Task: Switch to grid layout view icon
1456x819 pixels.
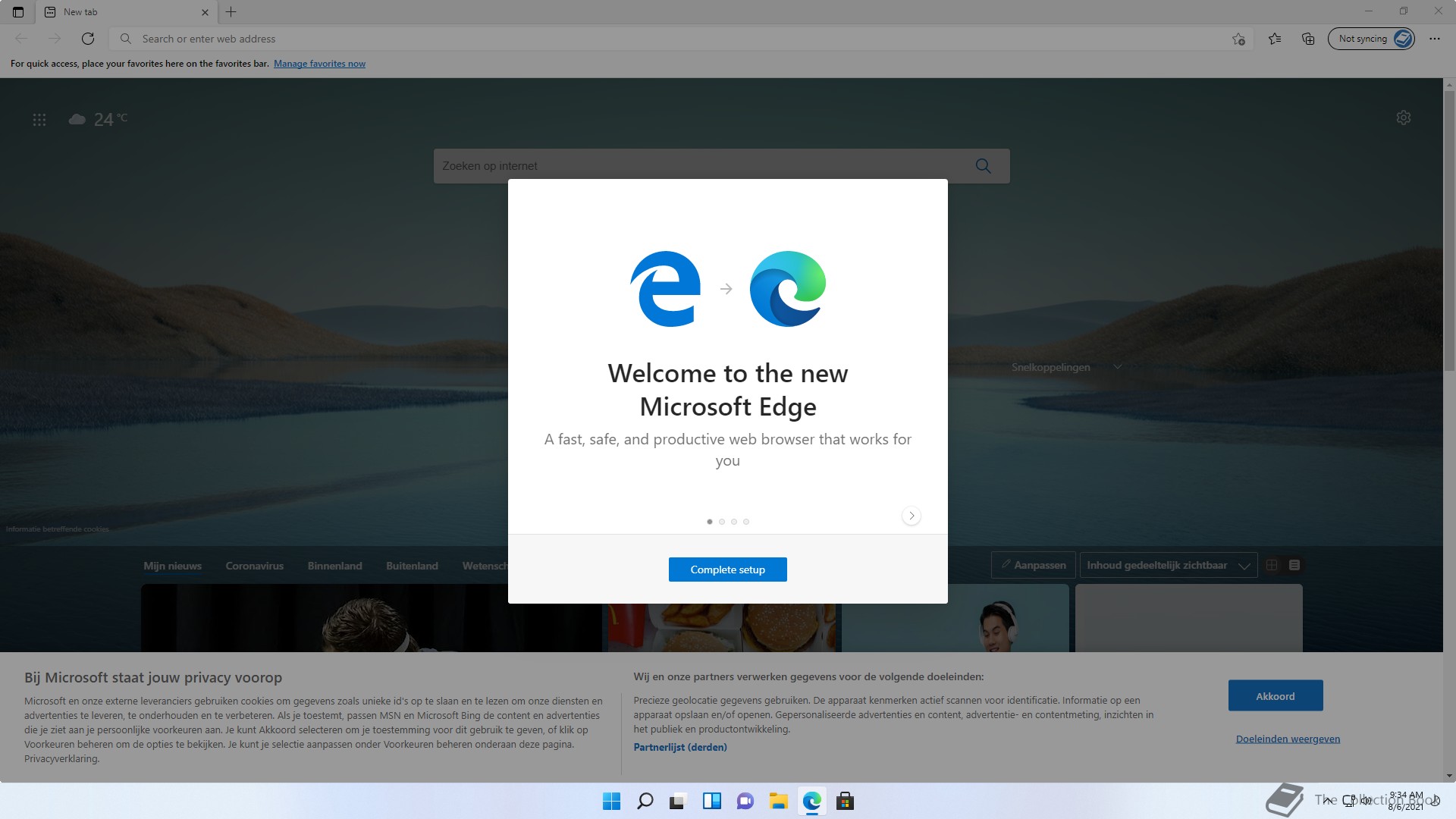Action: [1272, 565]
